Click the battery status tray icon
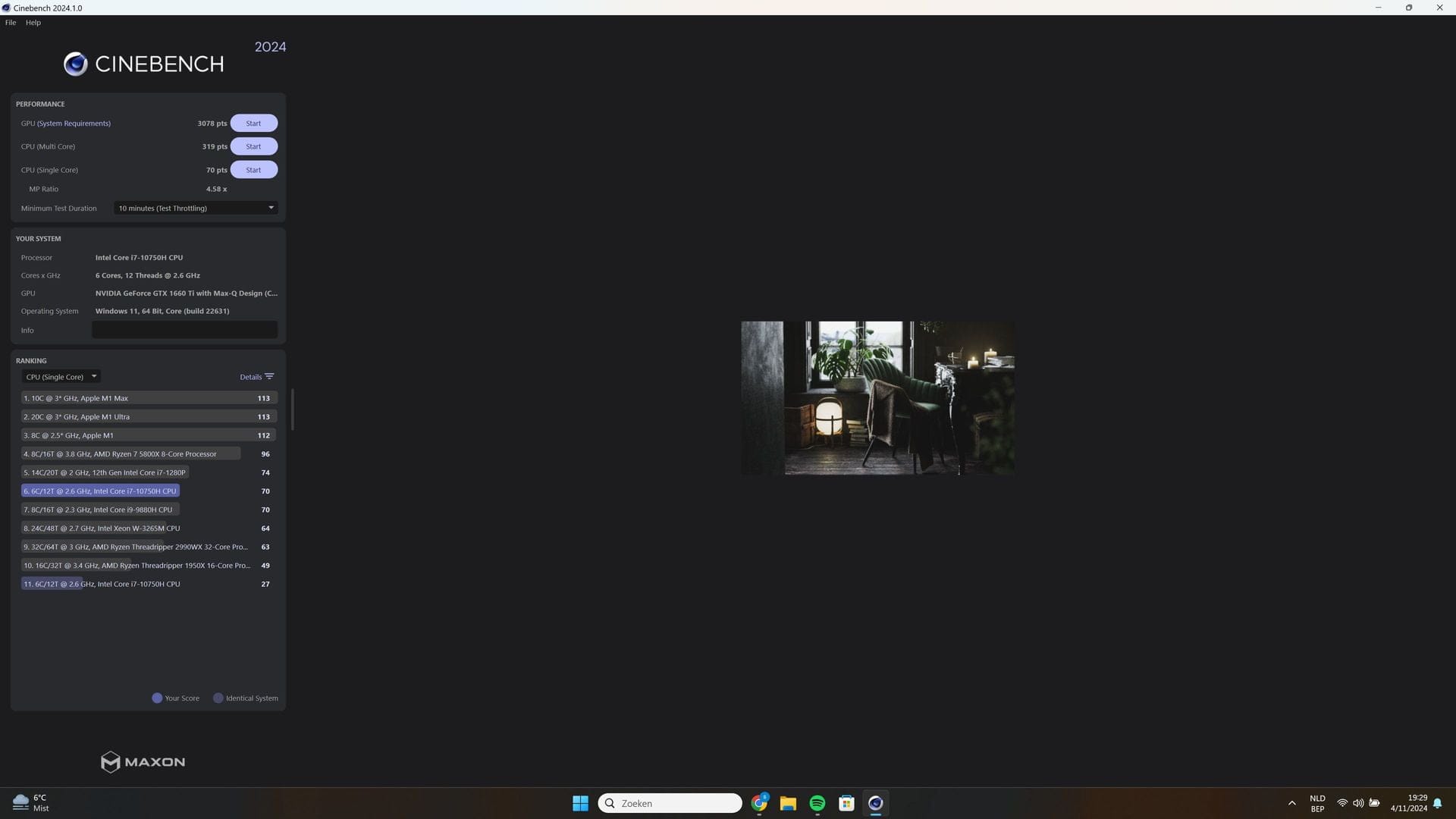The height and width of the screenshot is (819, 1456). 1374,803
